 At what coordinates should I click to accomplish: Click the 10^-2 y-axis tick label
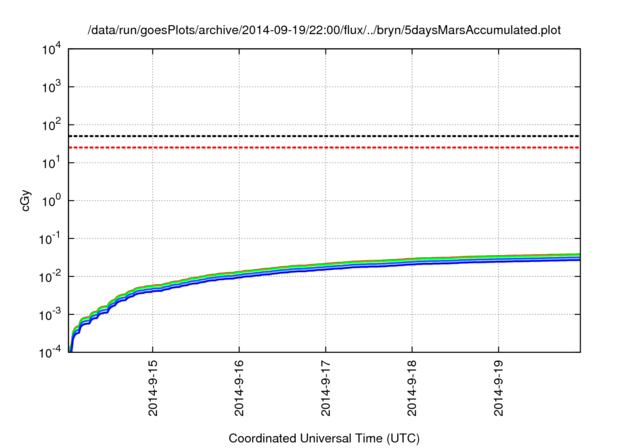(x=50, y=277)
